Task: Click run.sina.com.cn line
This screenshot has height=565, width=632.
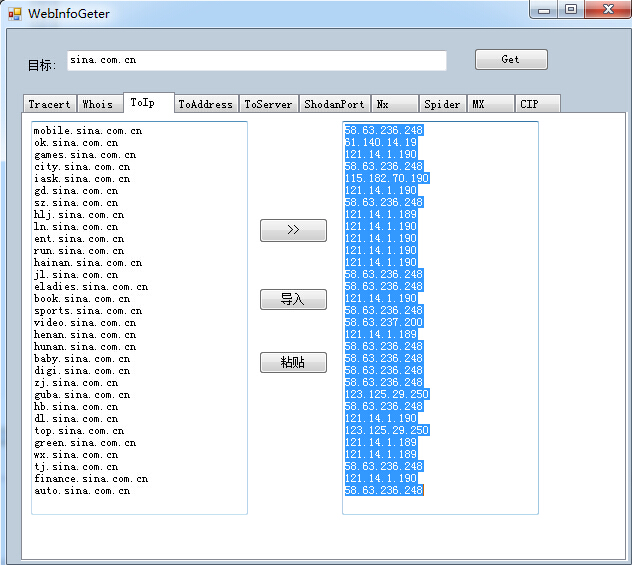Action: click(79, 251)
